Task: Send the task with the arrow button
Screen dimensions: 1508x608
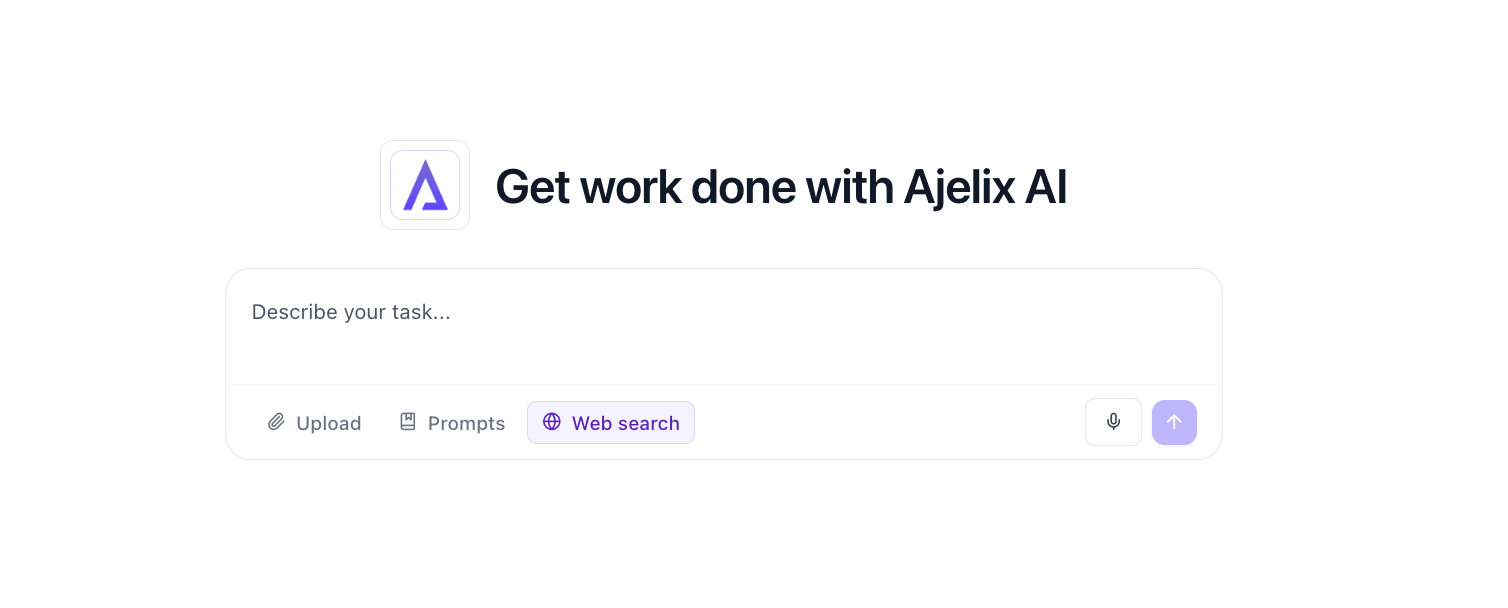Action: tap(1174, 422)
